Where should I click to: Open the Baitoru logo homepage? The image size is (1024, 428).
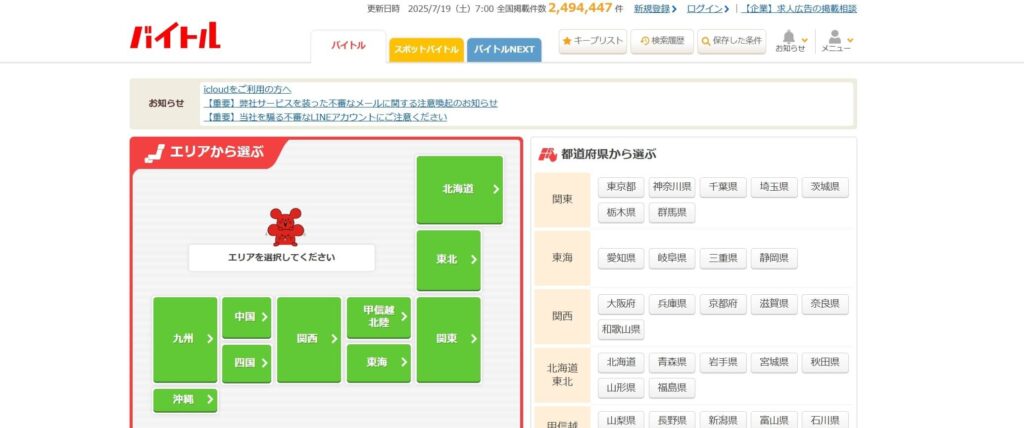pos(175,36)
